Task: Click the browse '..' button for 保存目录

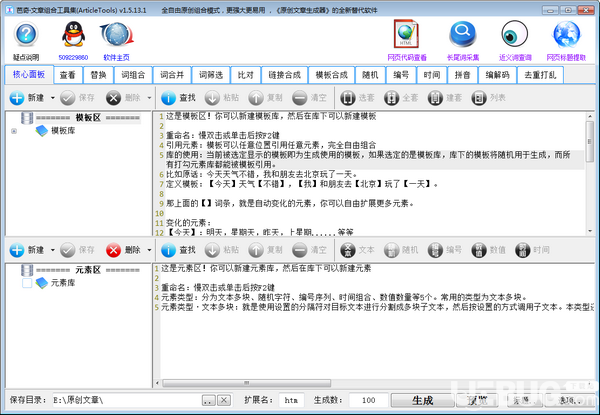Action: (x=209, y=400)
